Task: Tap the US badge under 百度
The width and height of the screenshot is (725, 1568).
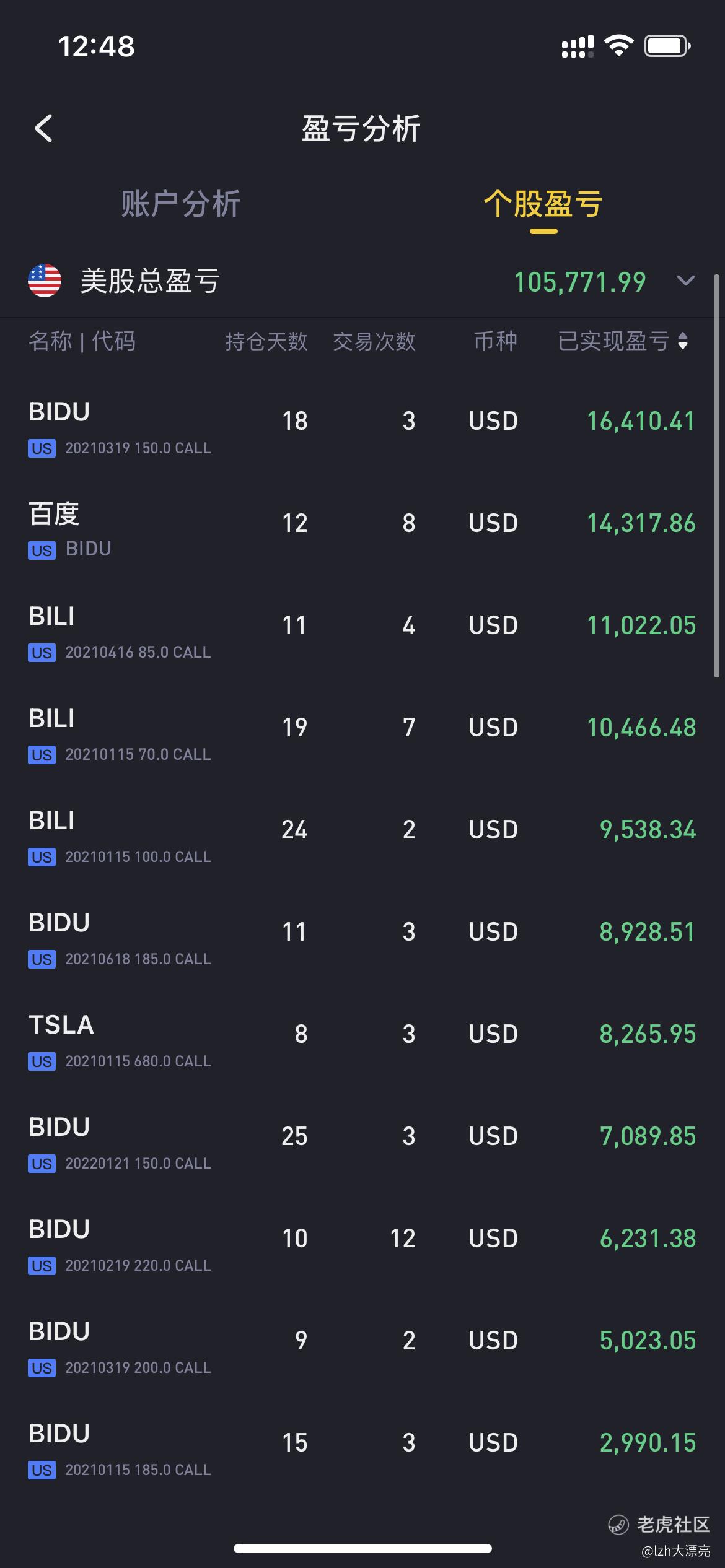Action: [x=42, y=551]
